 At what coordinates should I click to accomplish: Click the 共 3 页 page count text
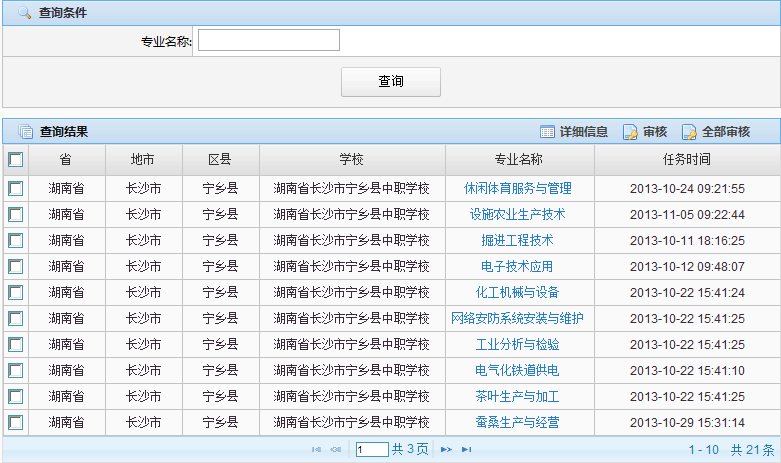point(410,449)
